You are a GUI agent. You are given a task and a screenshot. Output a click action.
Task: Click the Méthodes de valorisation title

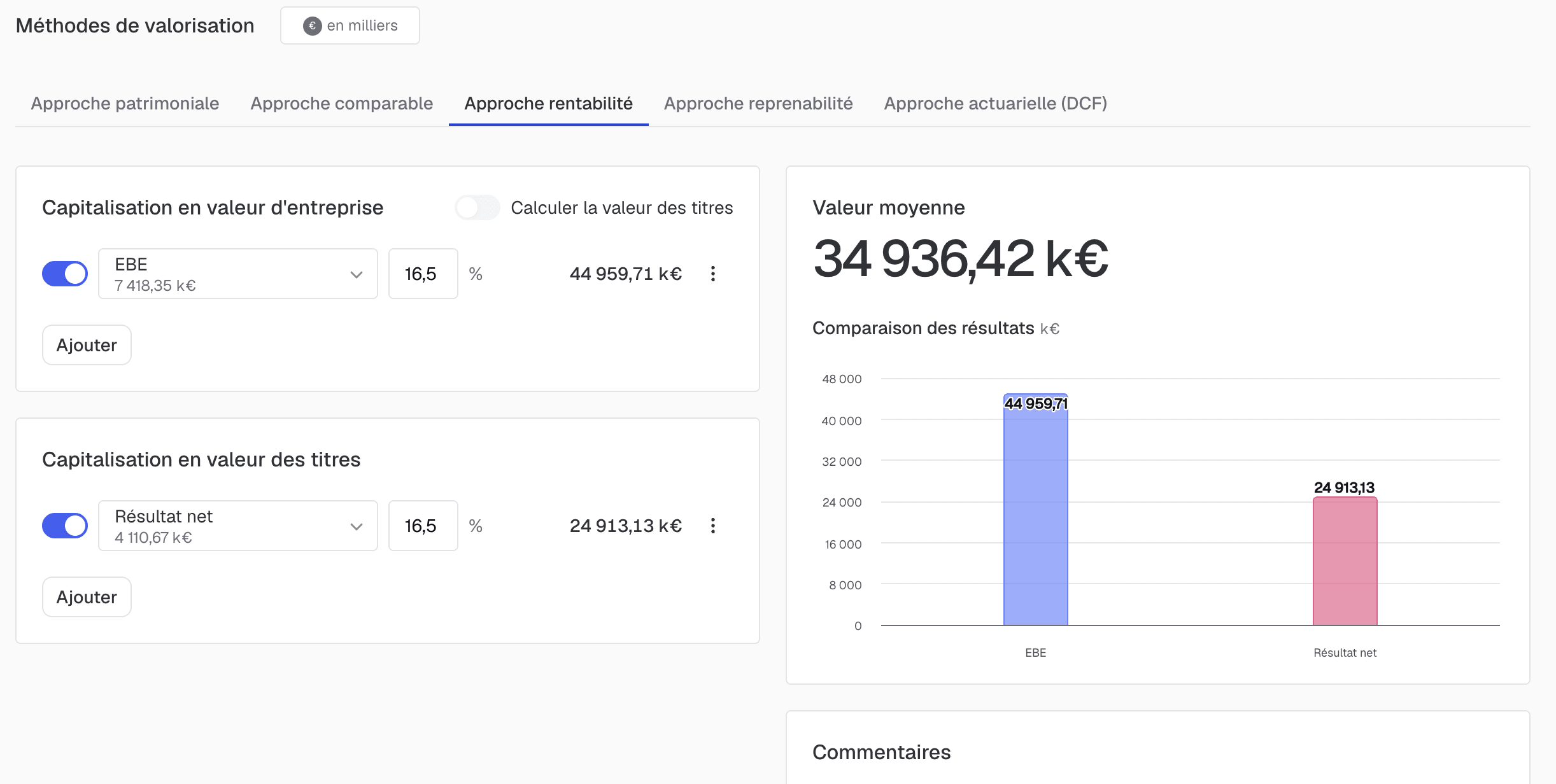135,25
